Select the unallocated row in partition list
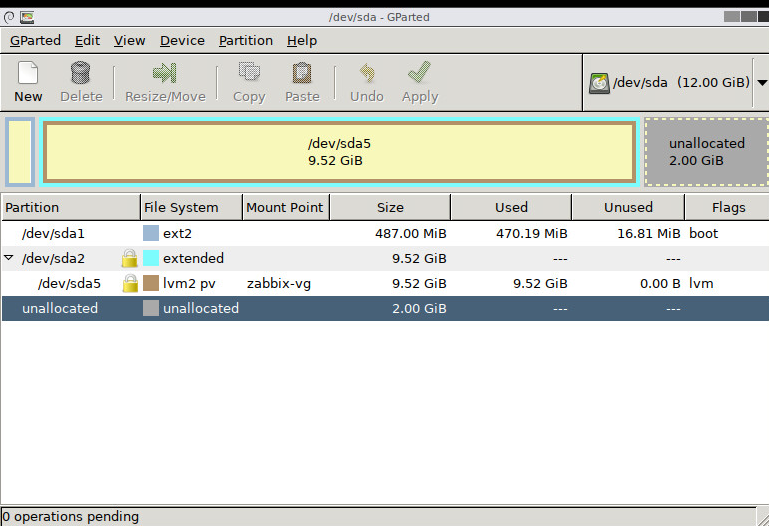 tap(385, 308)
